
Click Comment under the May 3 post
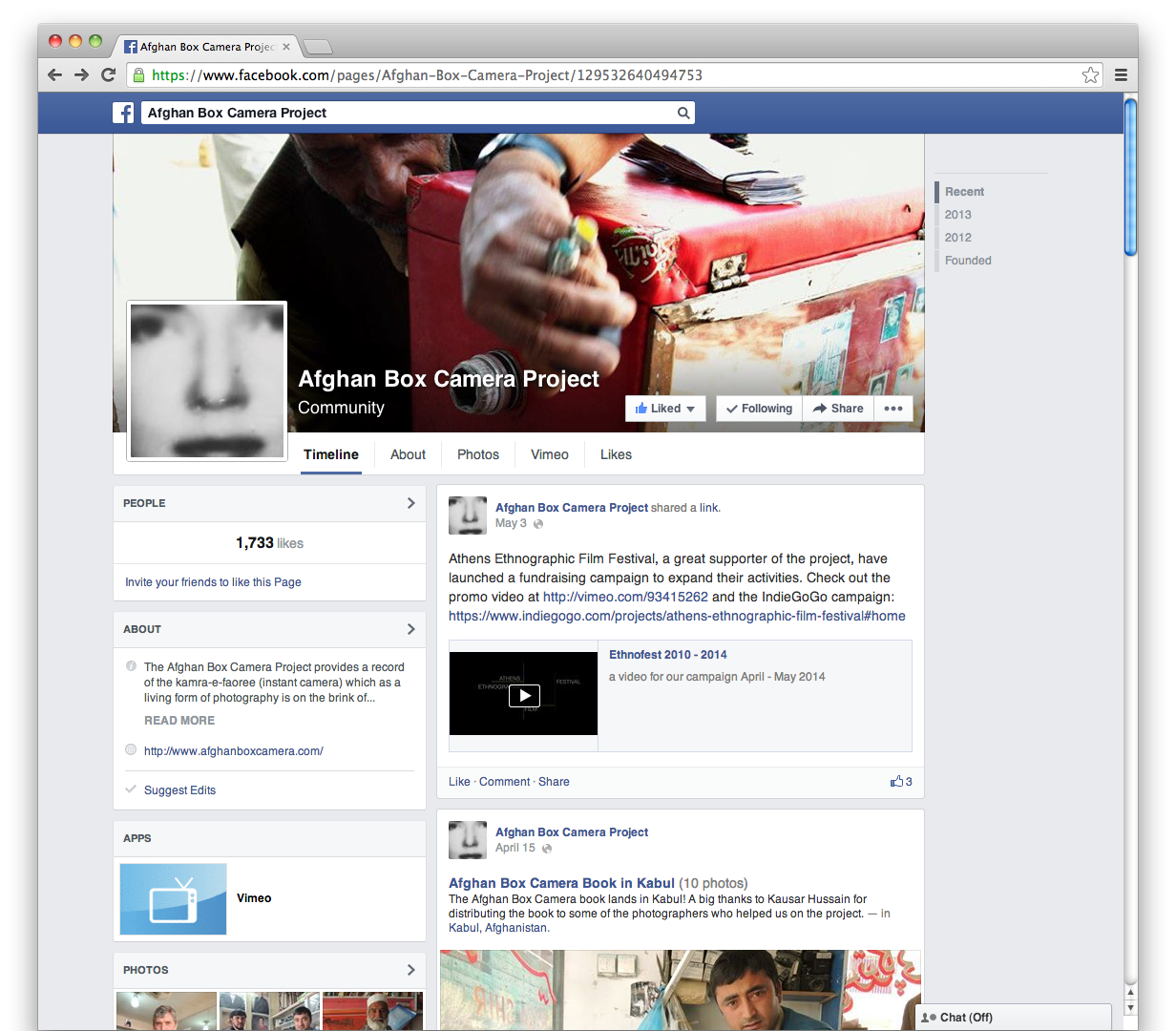[504, 782]
